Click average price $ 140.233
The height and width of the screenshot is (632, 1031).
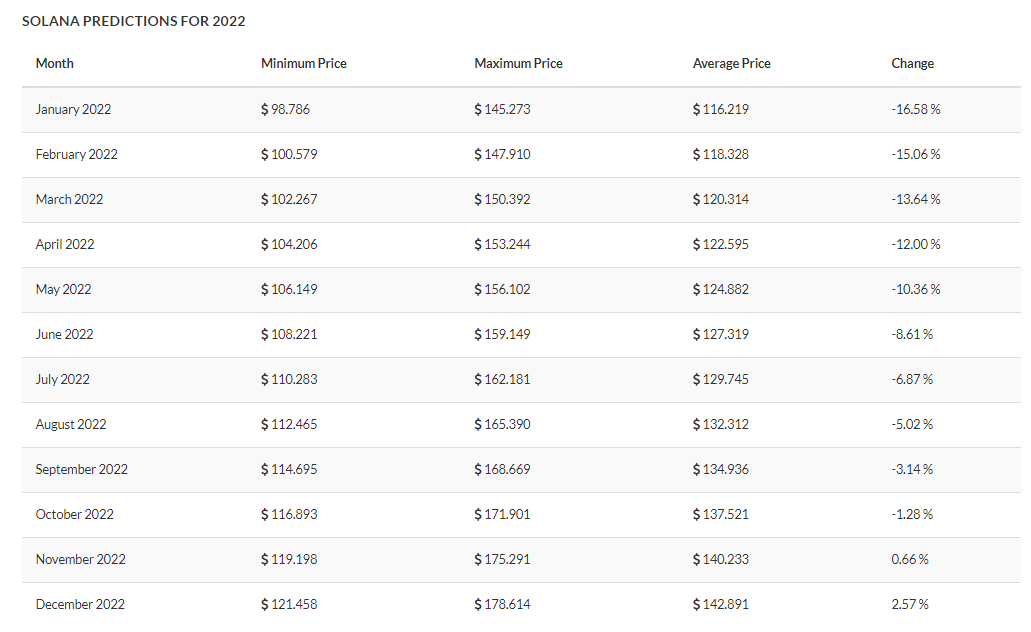coord(721,559)
